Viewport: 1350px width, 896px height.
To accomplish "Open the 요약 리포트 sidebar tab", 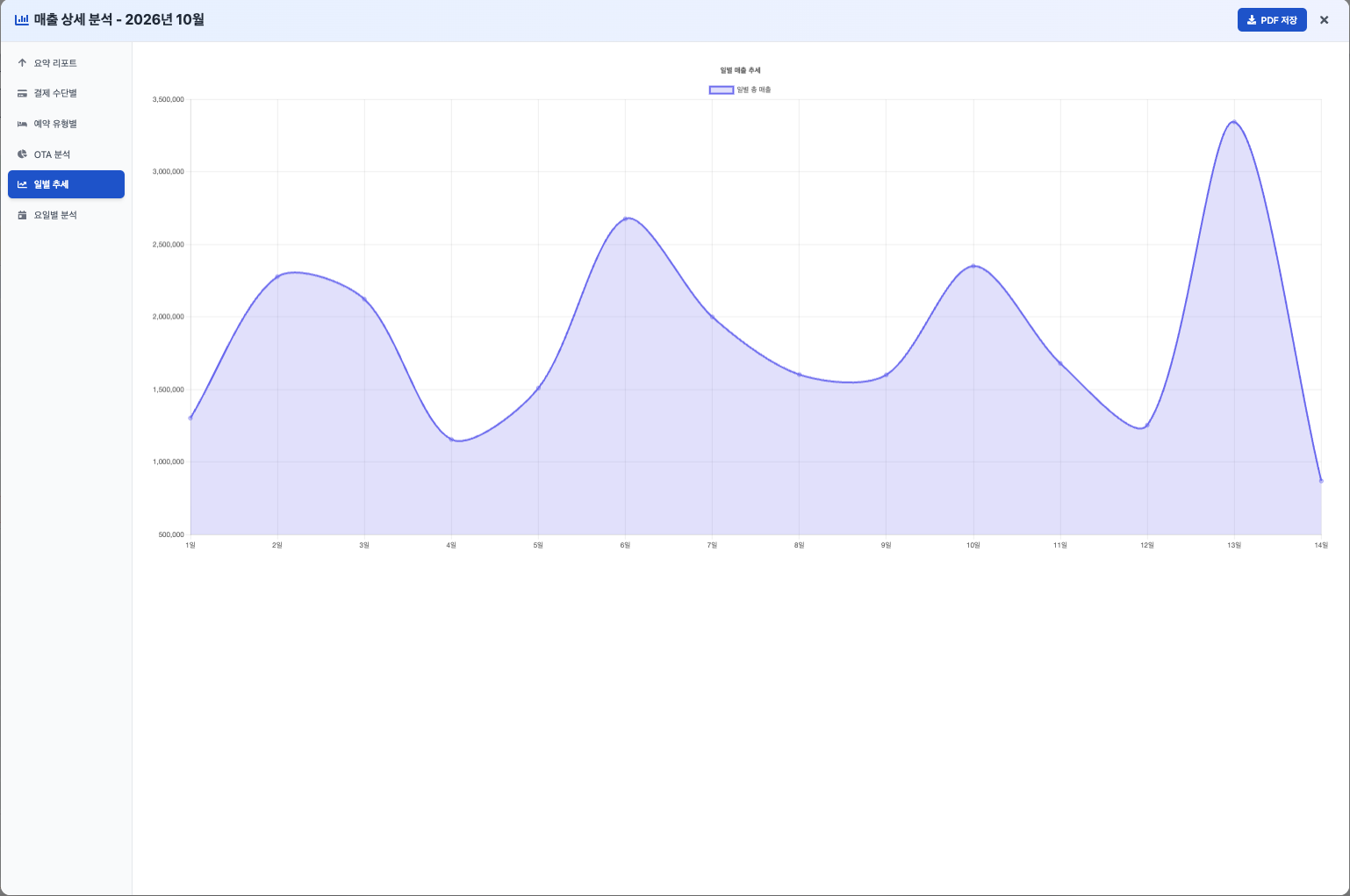I will [x=66, y=63].
